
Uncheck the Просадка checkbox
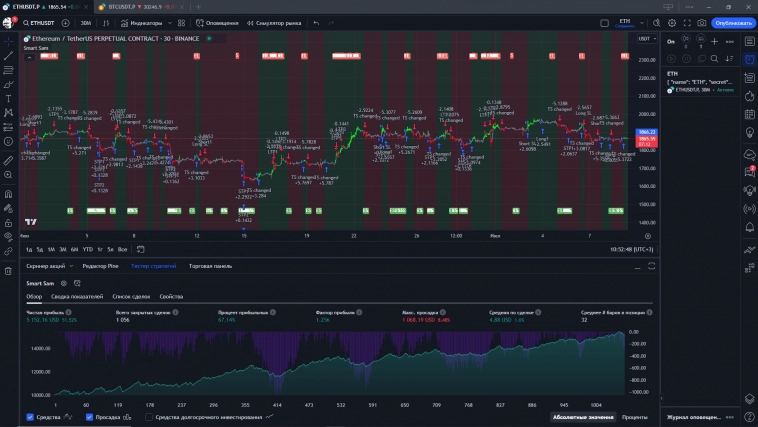coord(90,417)
